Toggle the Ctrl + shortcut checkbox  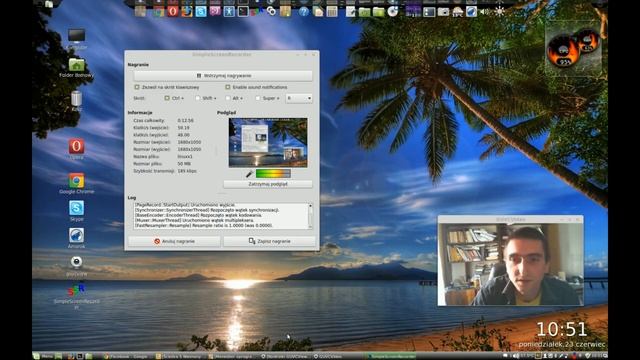[x=167, y=98]
